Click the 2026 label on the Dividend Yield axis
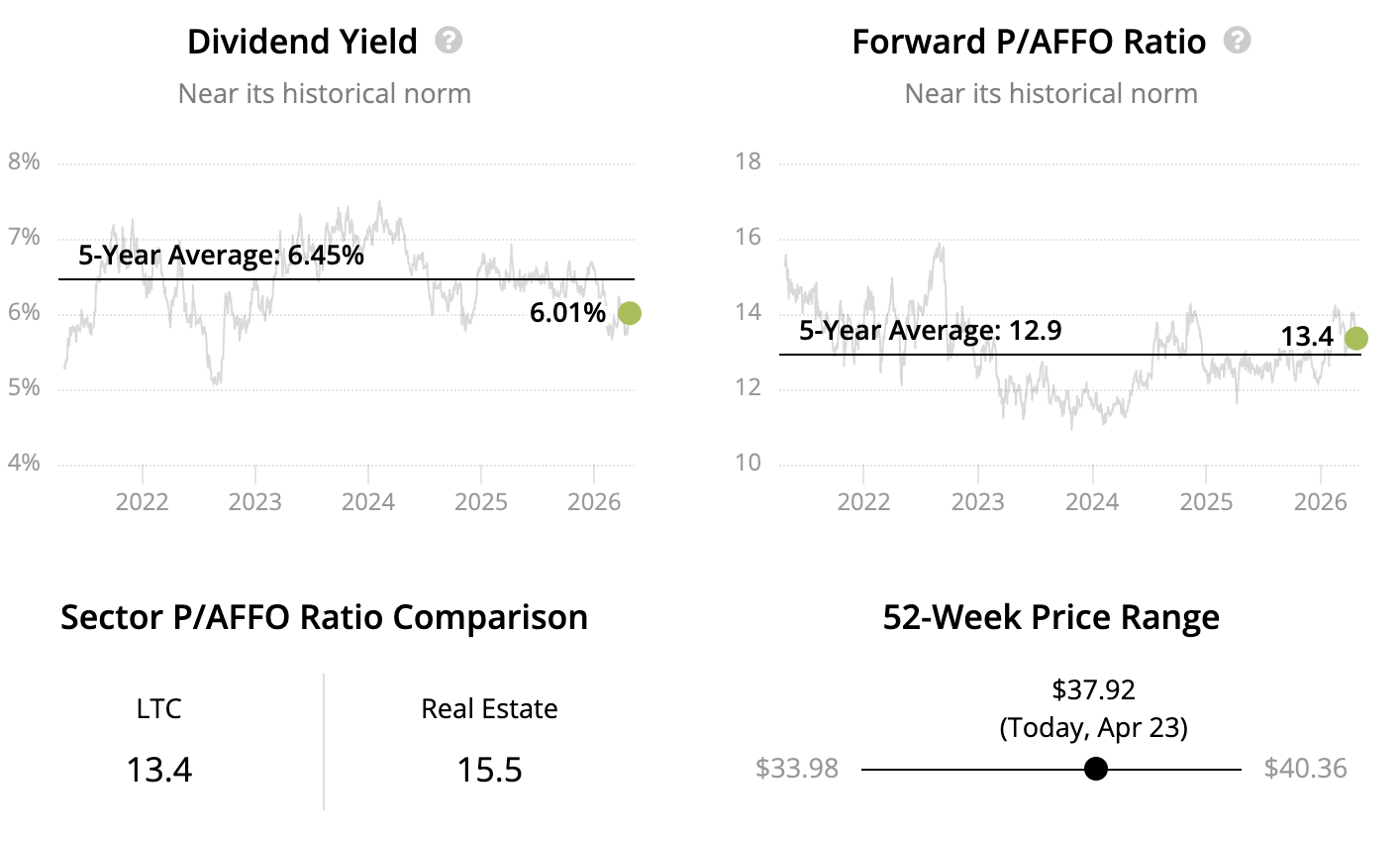 click(x=594, y=501)
